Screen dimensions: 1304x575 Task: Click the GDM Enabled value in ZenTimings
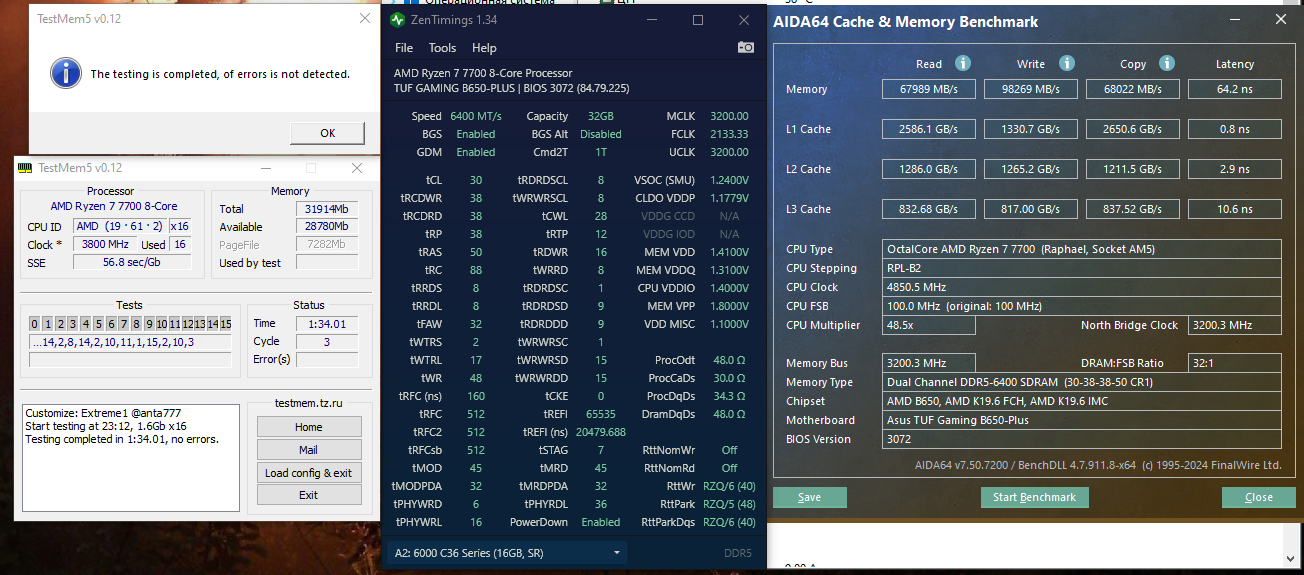click(476, 152)
